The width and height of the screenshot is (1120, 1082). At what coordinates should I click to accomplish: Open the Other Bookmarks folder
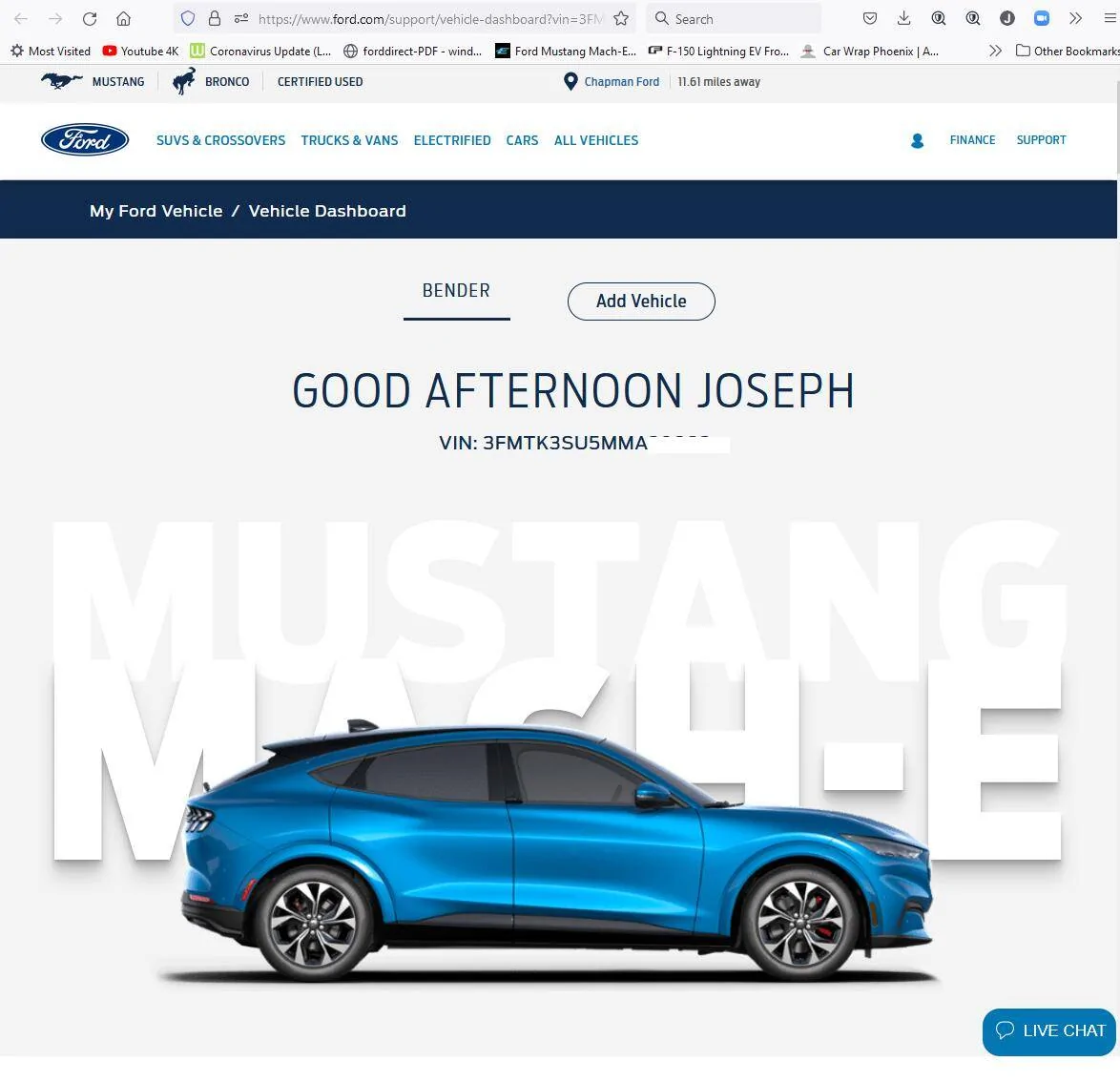1068,51
